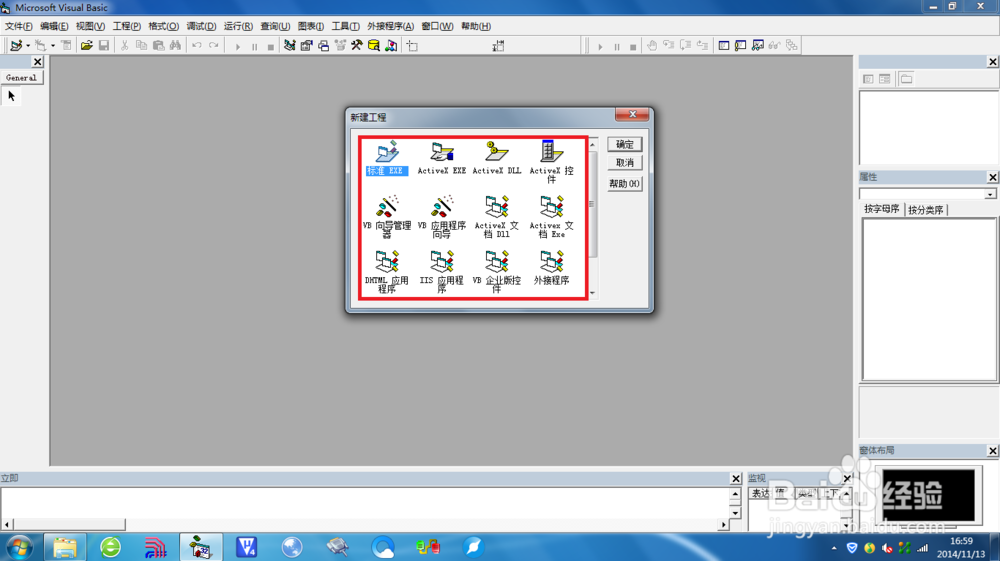Open the Data View Window cylinder icon
This screenshot has height=561, width=1000.
[x=374, y=45]
